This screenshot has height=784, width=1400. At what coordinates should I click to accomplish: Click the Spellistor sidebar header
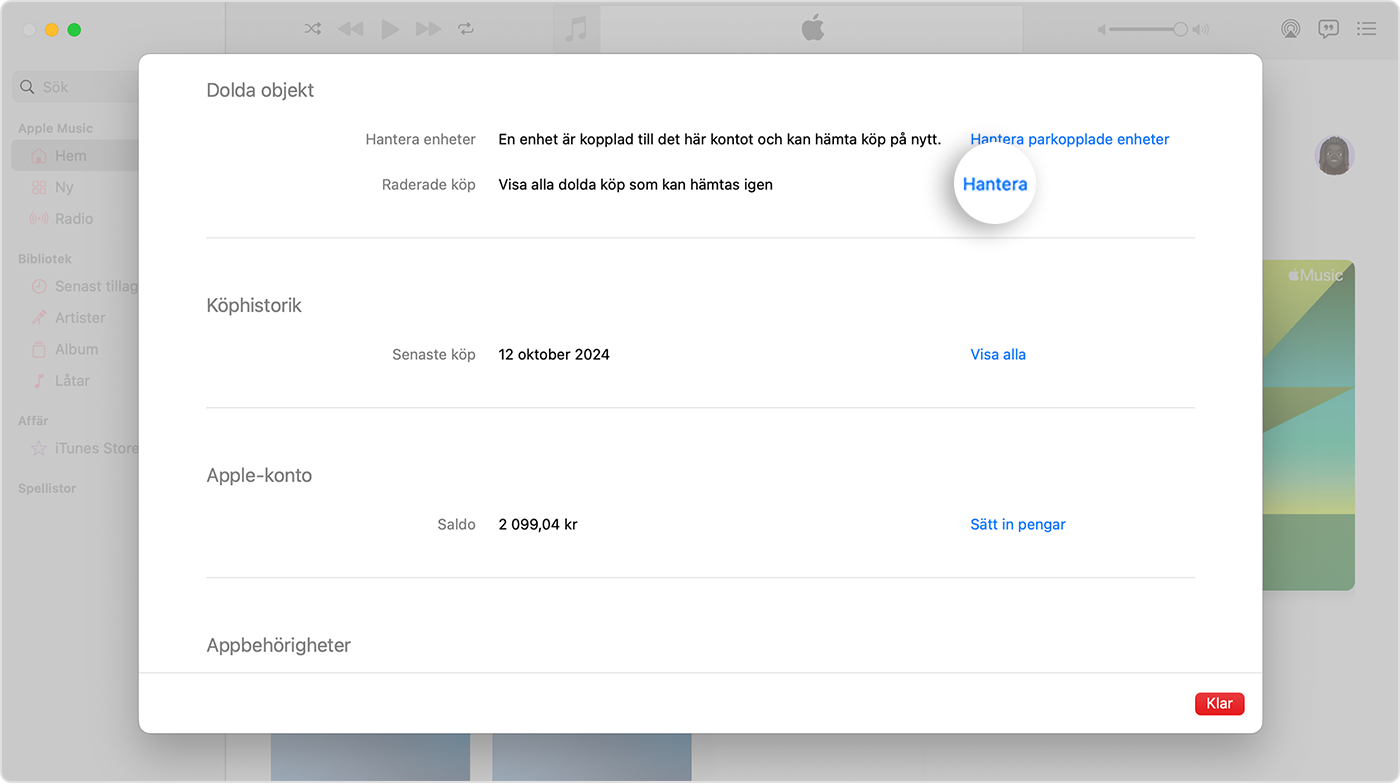click(x=47, y=488)
